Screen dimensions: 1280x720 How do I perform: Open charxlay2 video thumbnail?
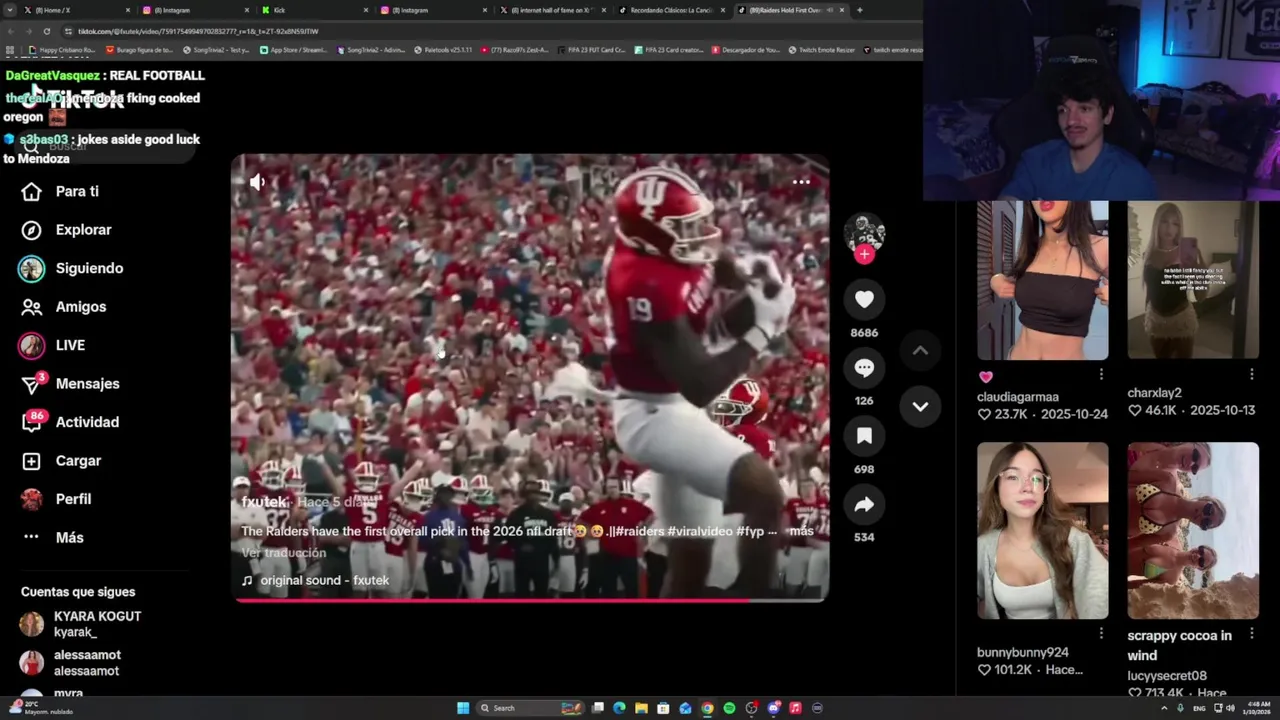(x=1193, y=280)
